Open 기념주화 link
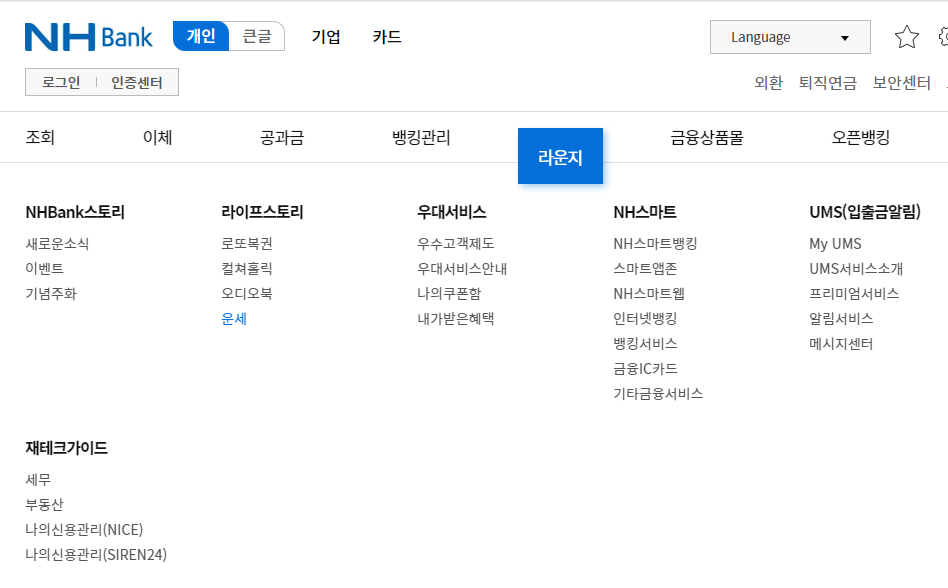Viewport: 948px width, 588px height. tap(51, 294)
